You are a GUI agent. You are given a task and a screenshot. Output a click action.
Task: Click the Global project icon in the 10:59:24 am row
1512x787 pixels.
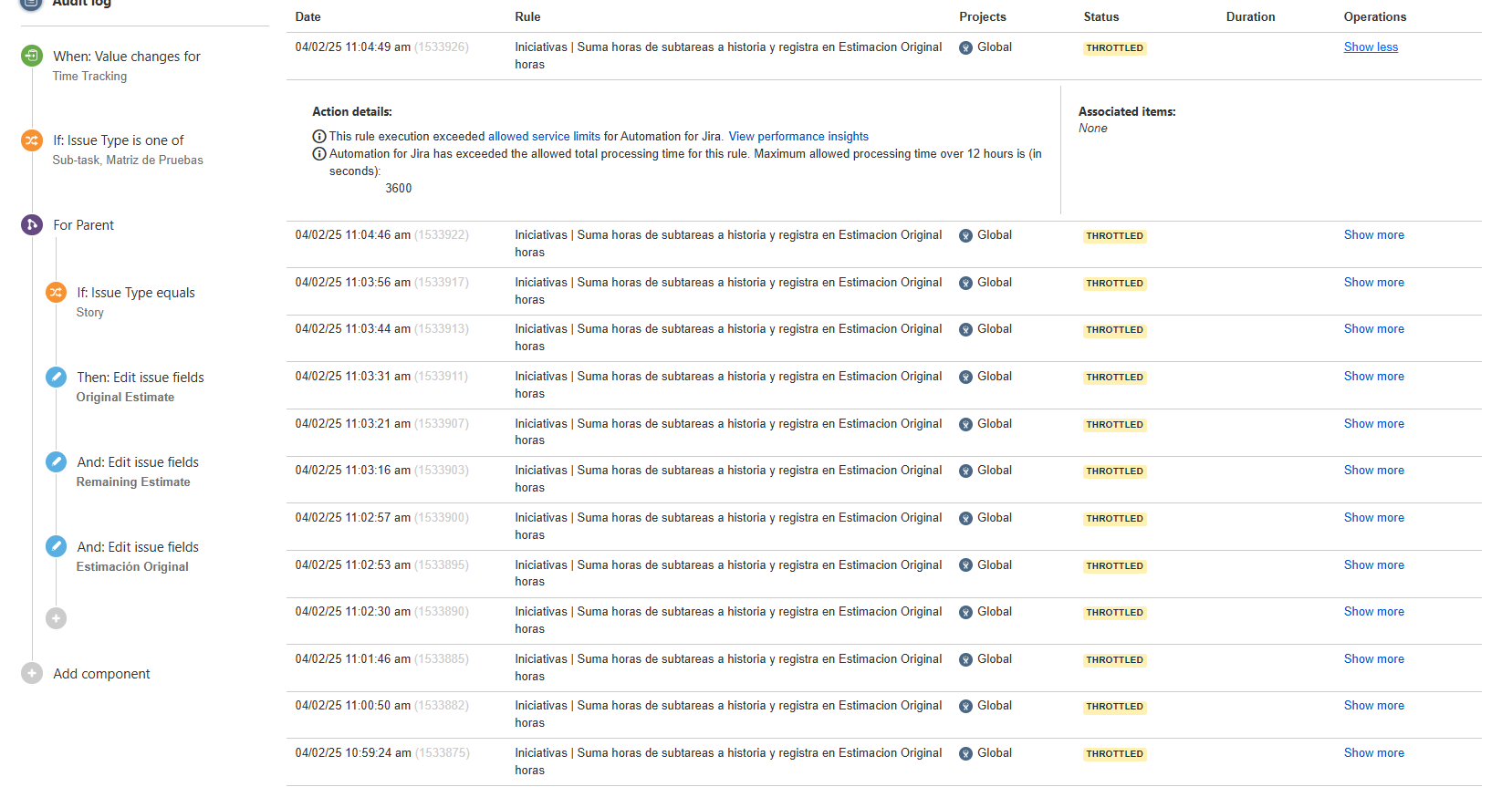click(x=965, y=753)
